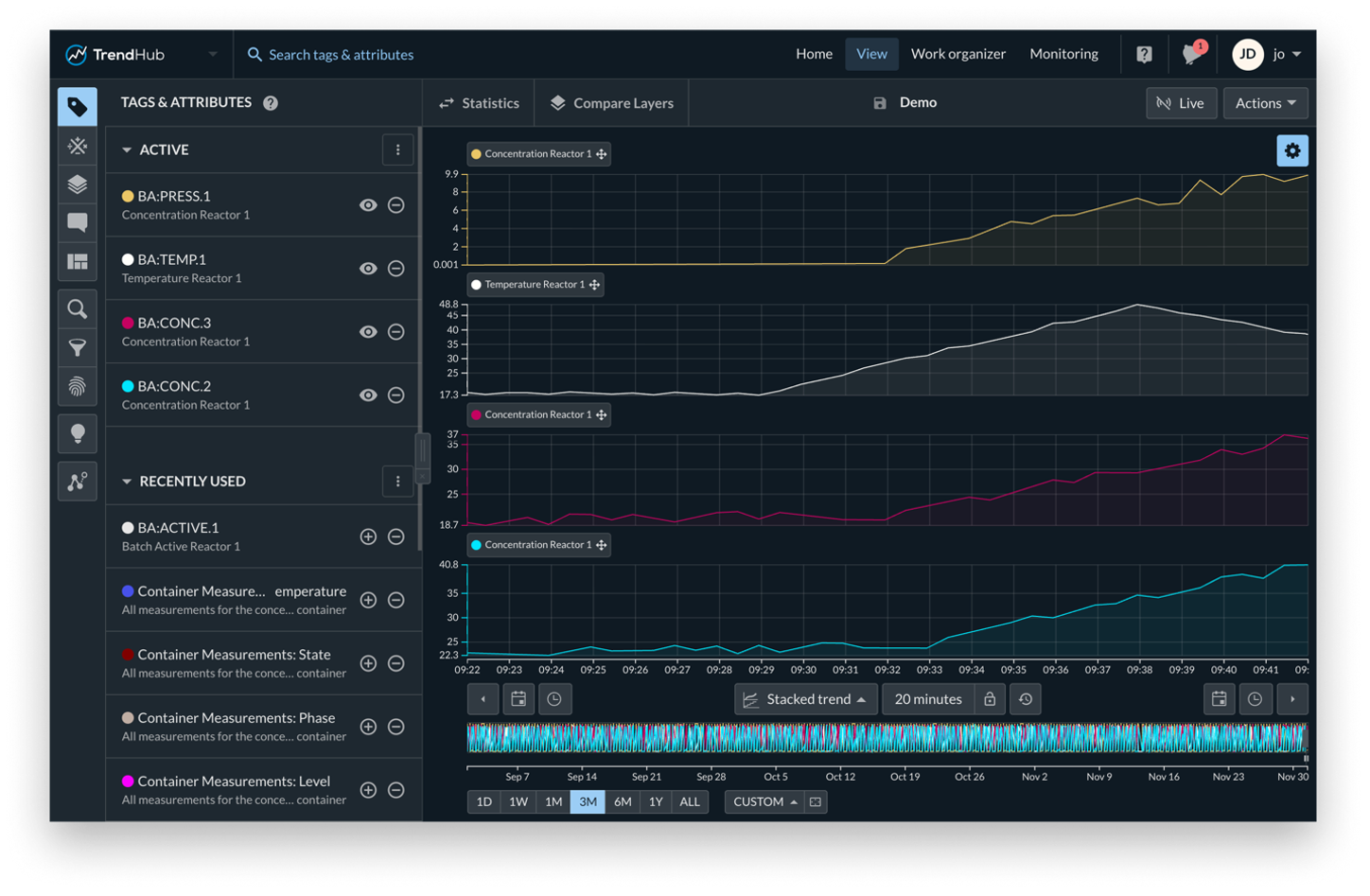Image resolution: width=1370 pixels, height=896 pixels.
Task: Open the Work organizer menu
Action: point(957,54)
